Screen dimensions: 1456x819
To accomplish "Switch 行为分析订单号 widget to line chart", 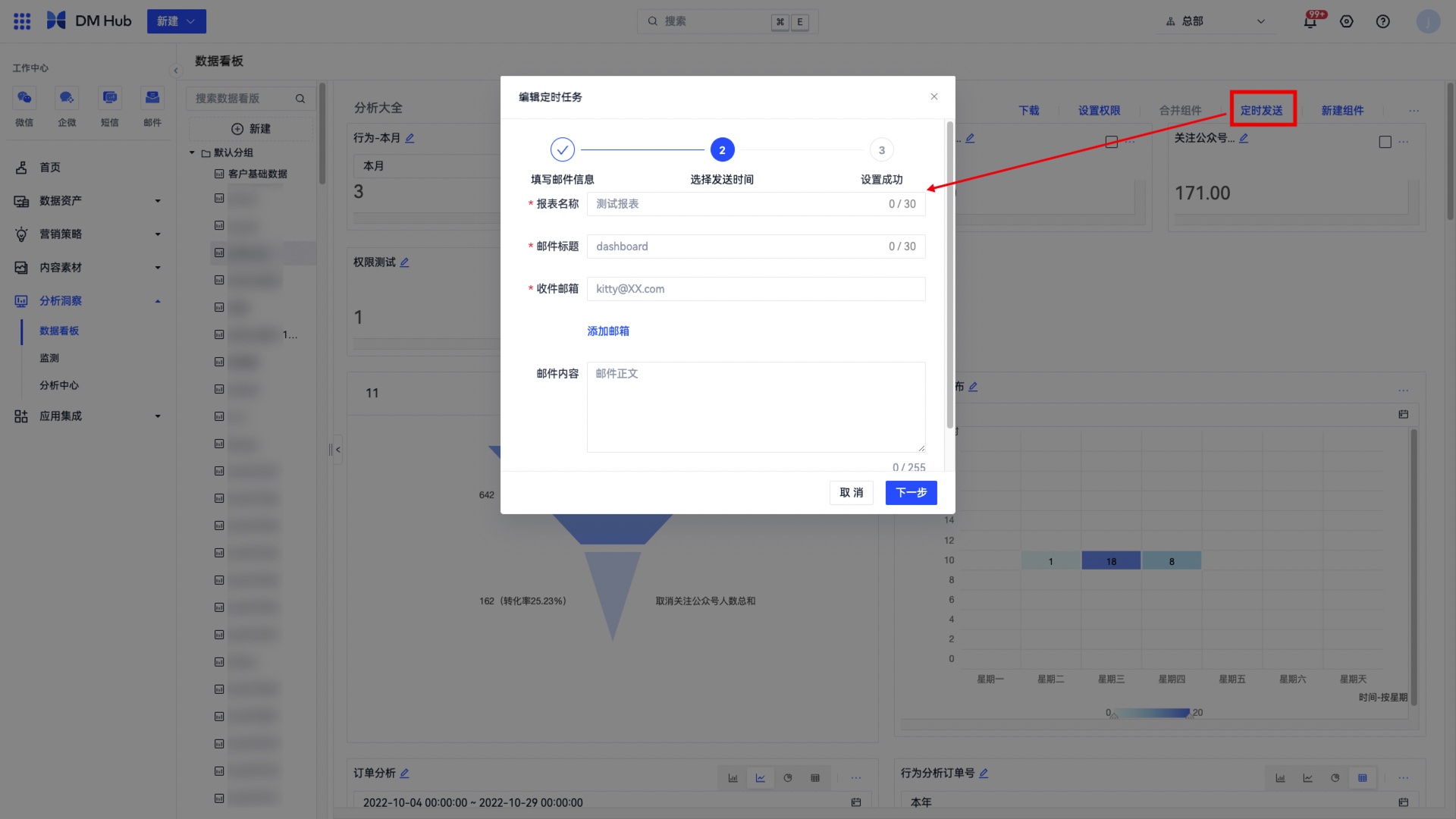I will [1308, 778].
